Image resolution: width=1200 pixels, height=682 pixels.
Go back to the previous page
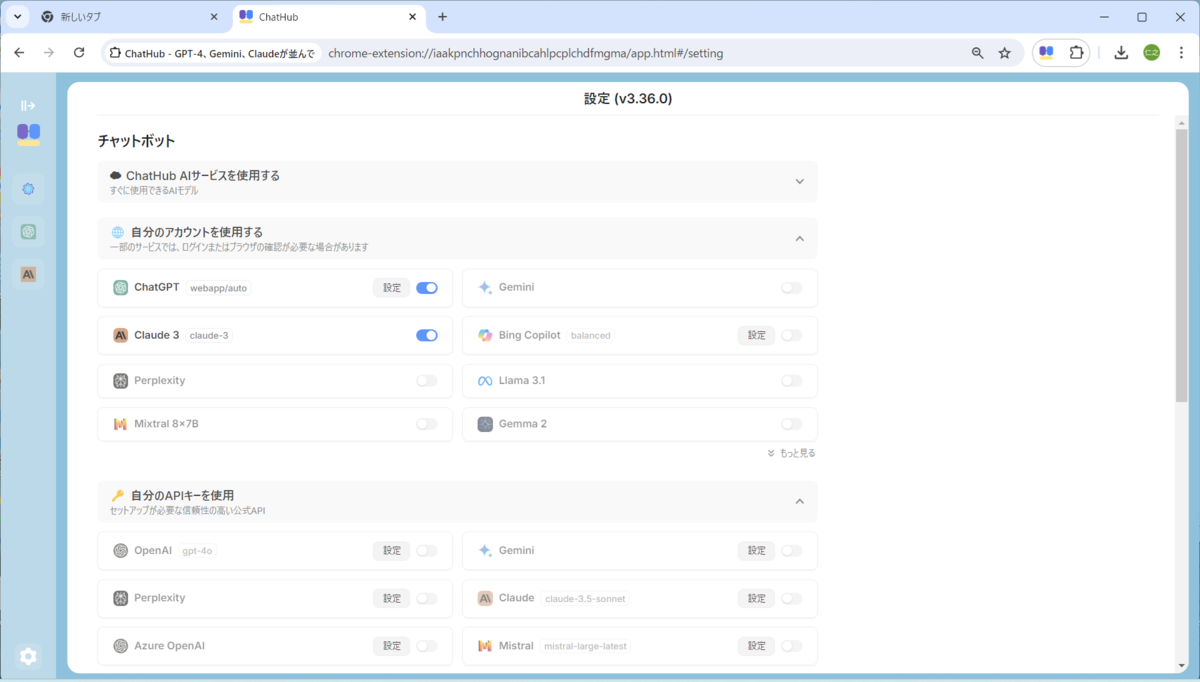(20, 52)
